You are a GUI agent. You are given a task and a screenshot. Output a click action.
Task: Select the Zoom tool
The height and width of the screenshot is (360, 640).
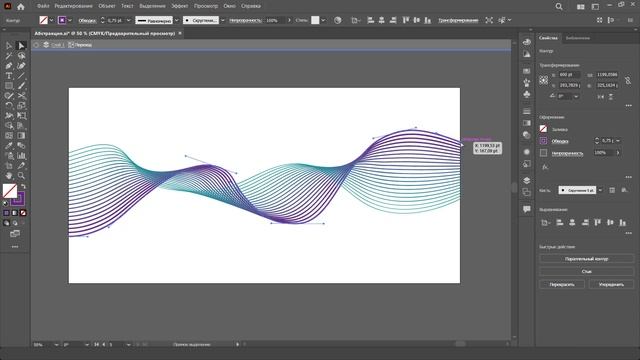coord(21,176)
